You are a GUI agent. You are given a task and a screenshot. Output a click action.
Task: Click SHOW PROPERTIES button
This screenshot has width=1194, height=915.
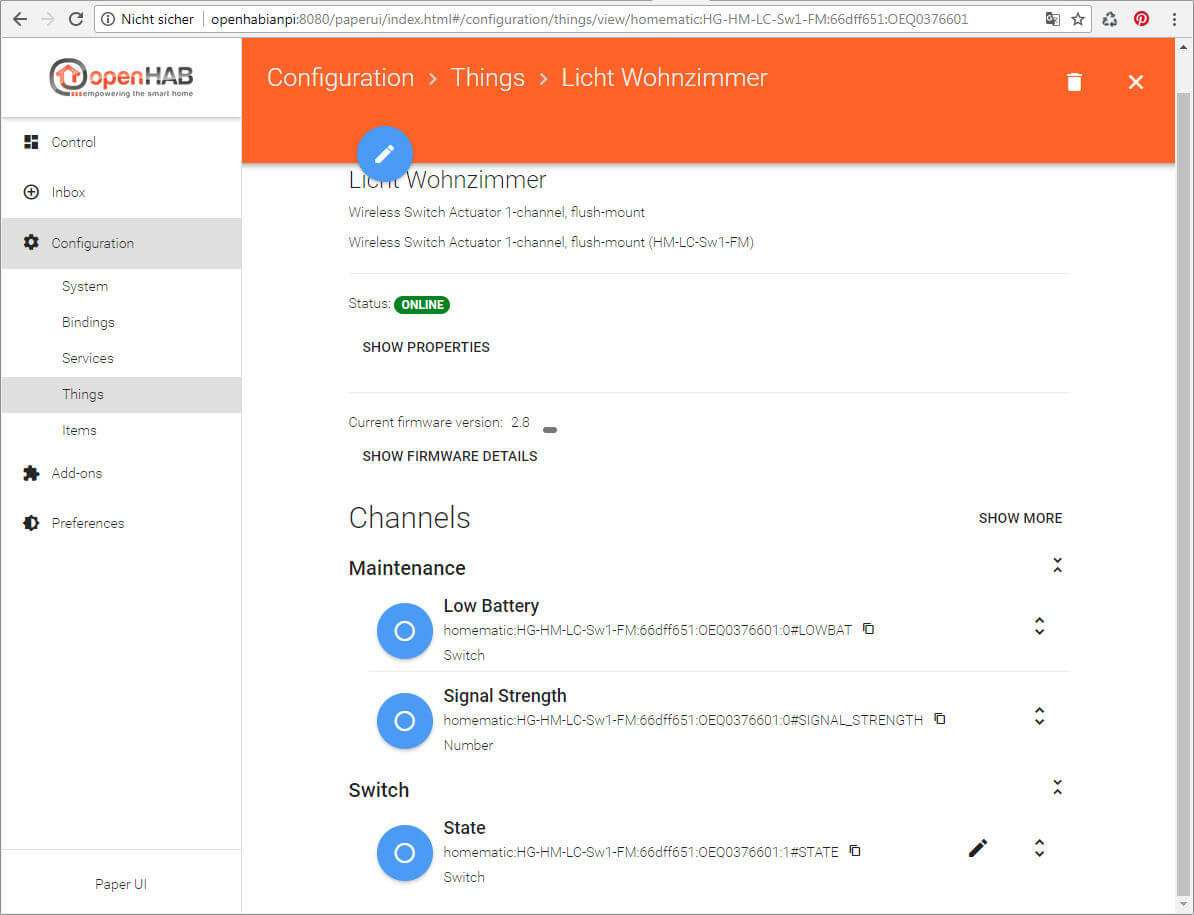(x=426, y=347)
